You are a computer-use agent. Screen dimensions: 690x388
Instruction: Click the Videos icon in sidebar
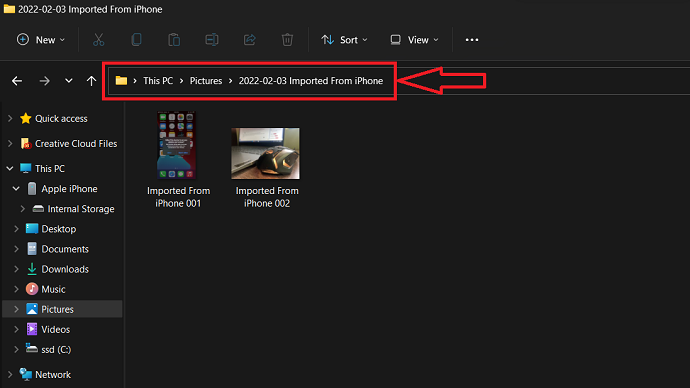point(32,329)
